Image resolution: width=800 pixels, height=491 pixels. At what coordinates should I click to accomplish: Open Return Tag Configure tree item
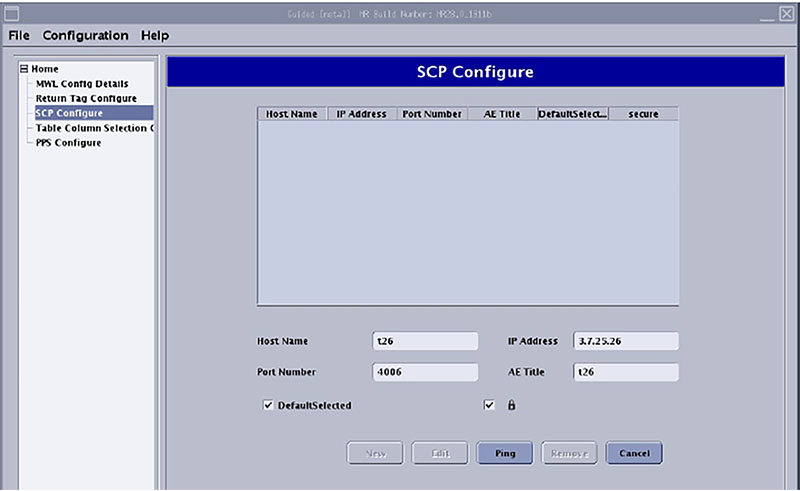pos(86,98)
